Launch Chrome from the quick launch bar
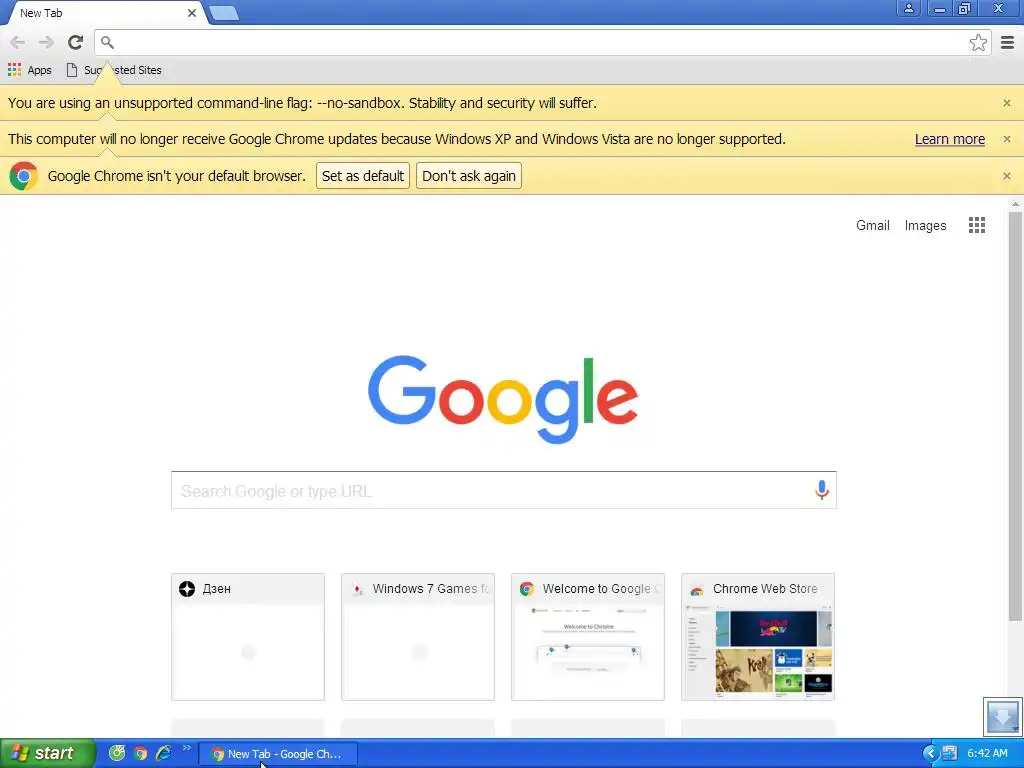This screenshot has height=768, width=1024. [140, 753]
